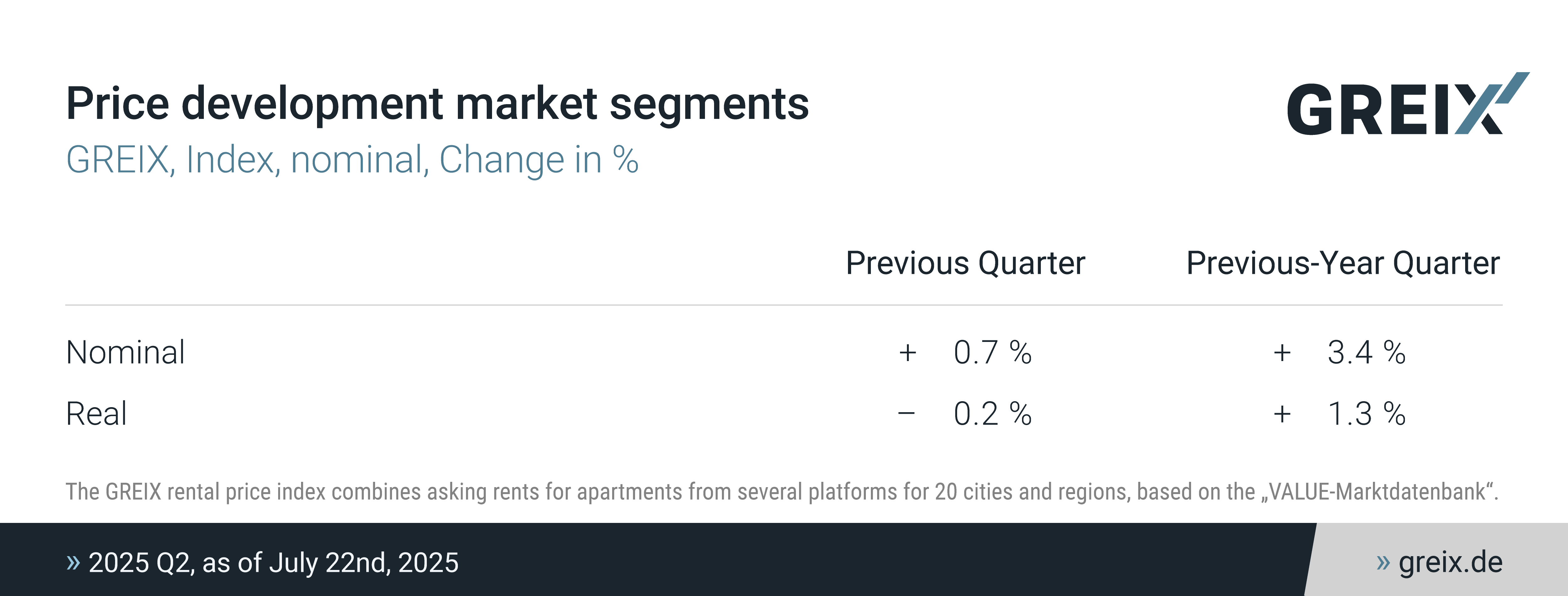Click the plus sign beside 3.4 %
Viewport: 1568px width, 596px height.
[x=1282, y=353]
